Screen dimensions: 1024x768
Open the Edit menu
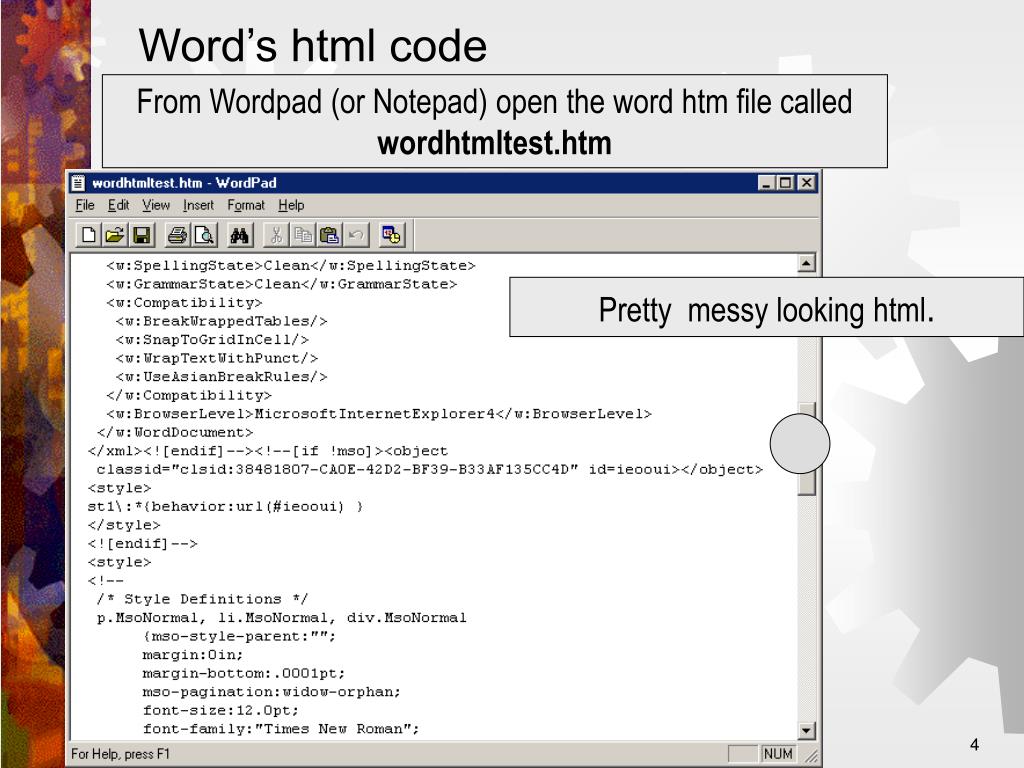[118, 205]
